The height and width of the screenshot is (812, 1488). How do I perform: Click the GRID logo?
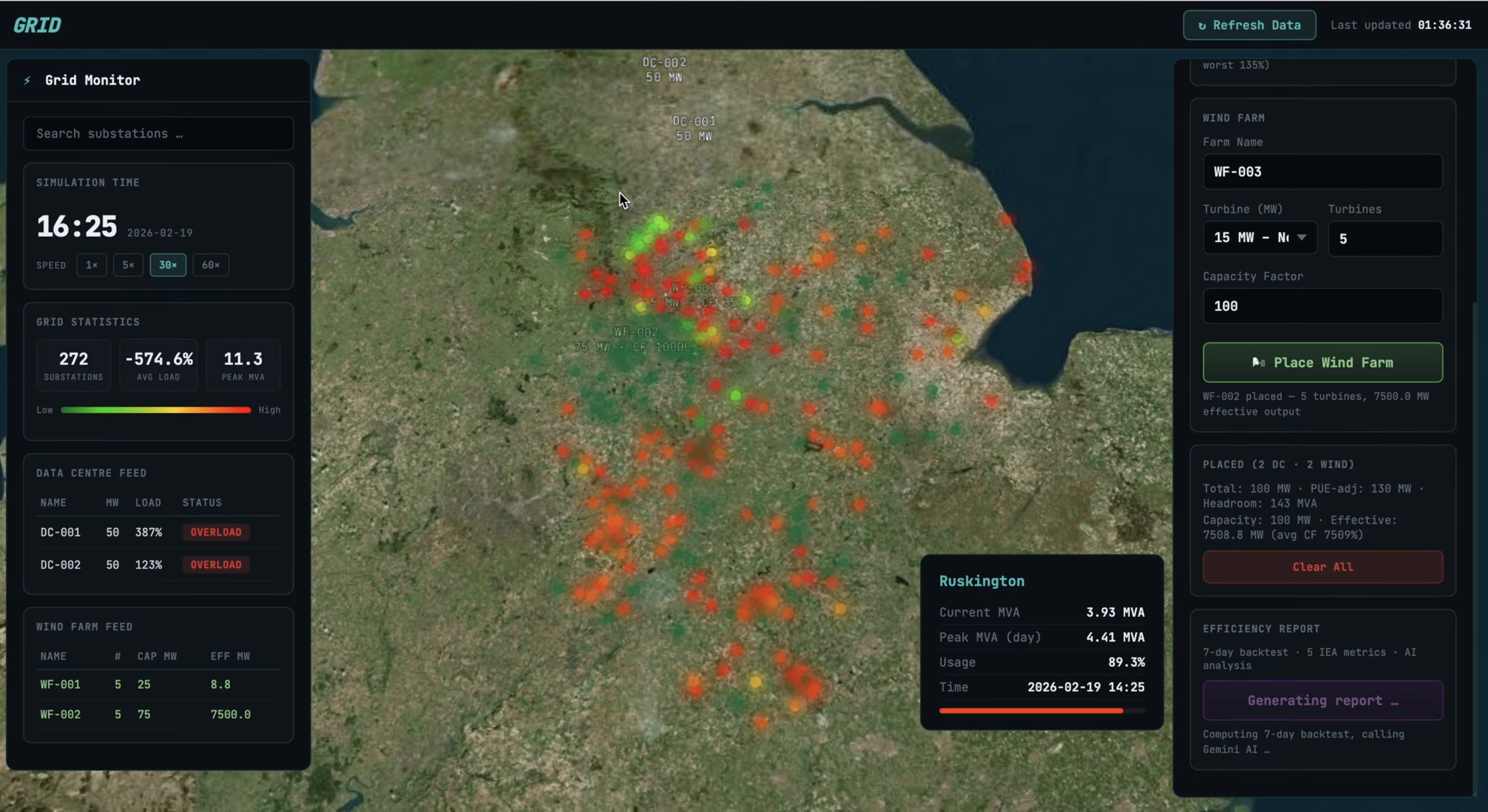click(x=38, y=25)
